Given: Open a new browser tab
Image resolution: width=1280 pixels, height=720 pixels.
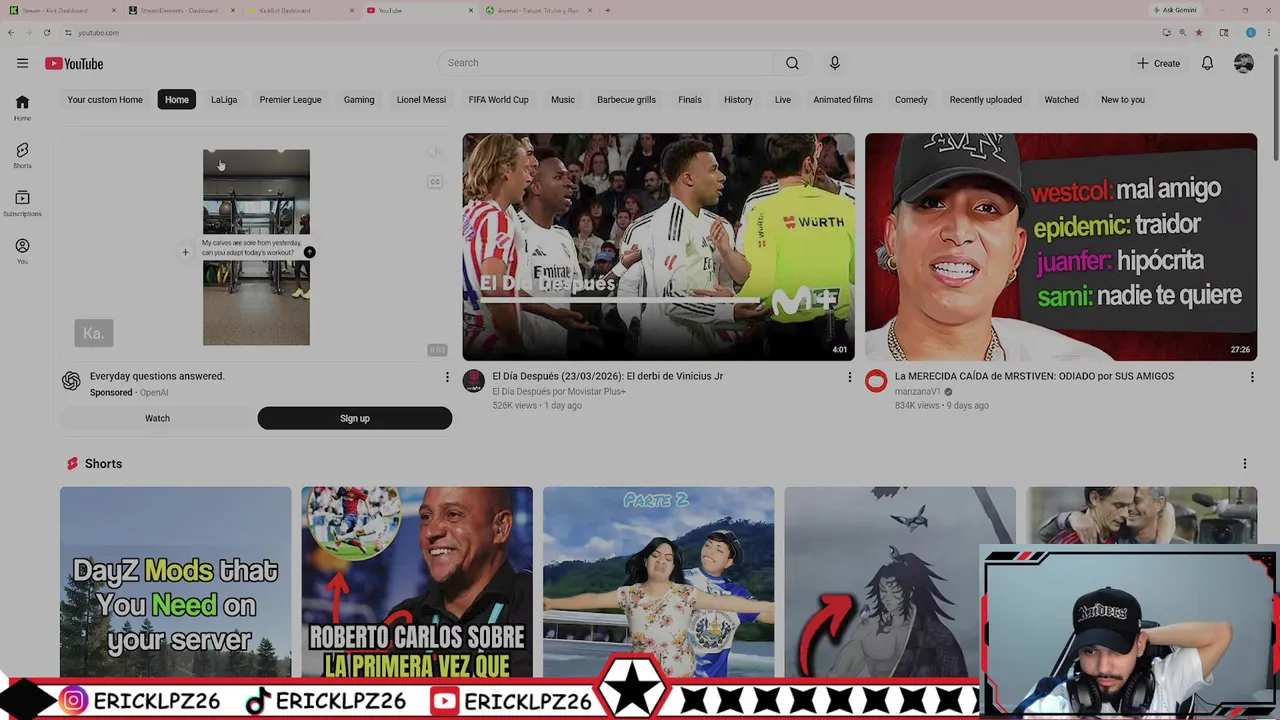Looking at the screenshot, I should [x=608, y=10].
